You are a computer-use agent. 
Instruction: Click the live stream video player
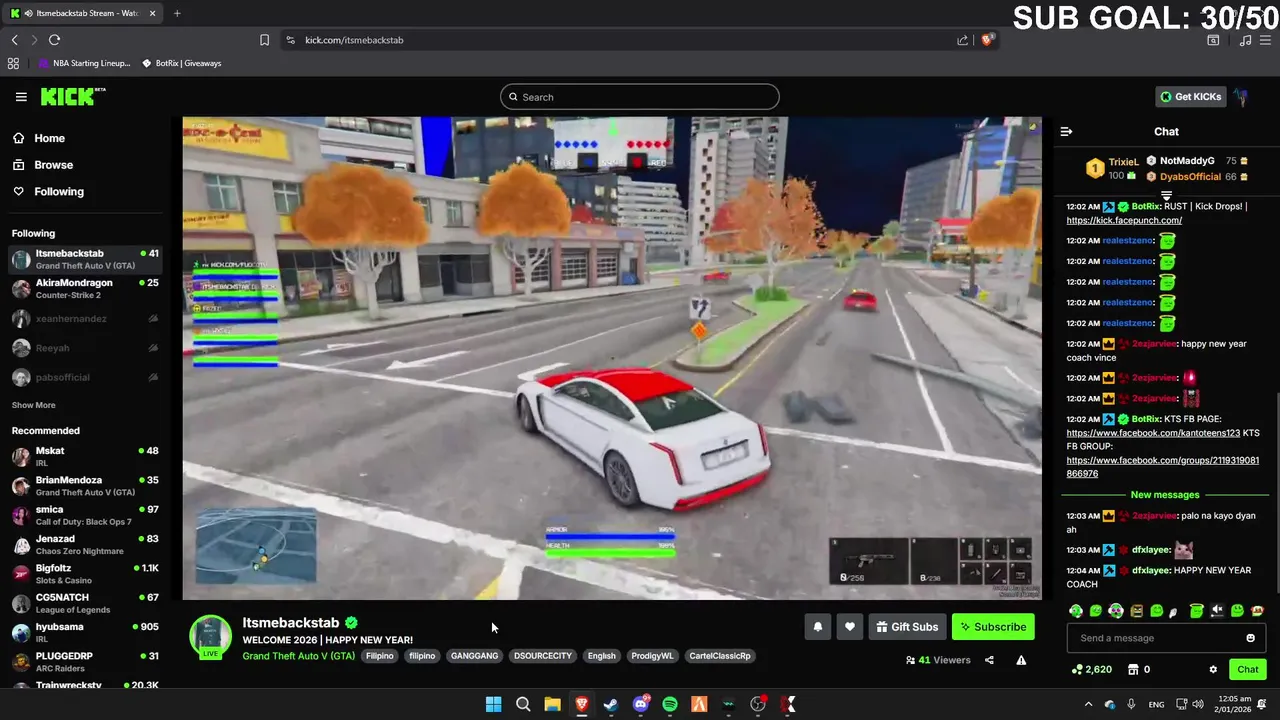click(612, 358)
